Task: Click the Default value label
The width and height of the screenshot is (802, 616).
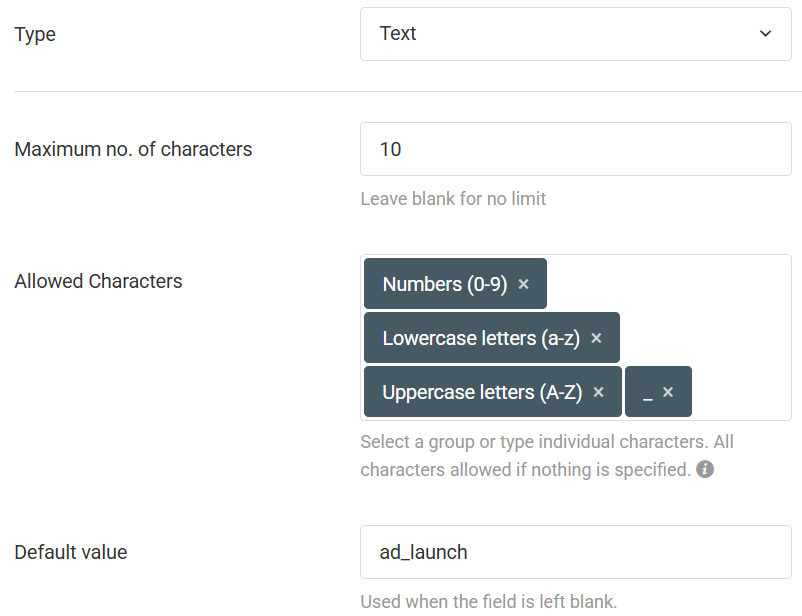Action: point(71,552)
